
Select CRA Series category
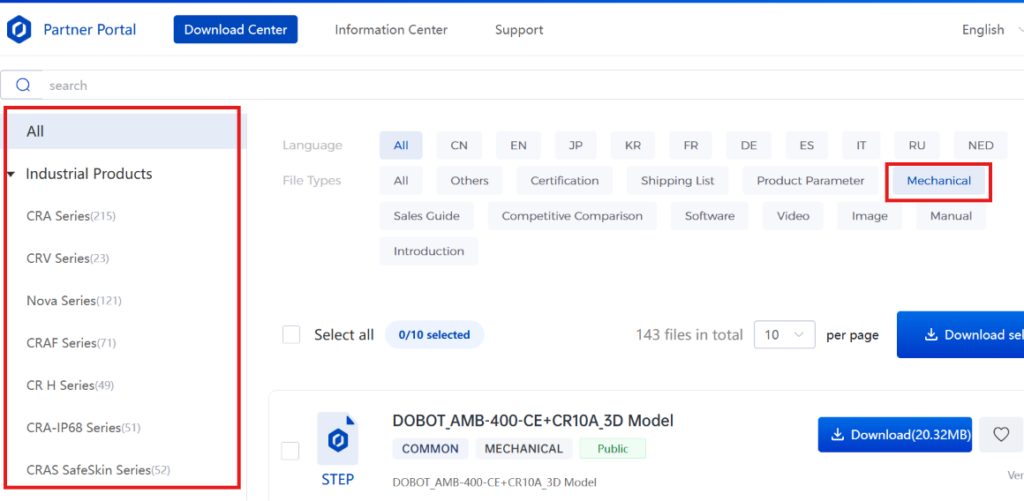click(x=71, y=216)
